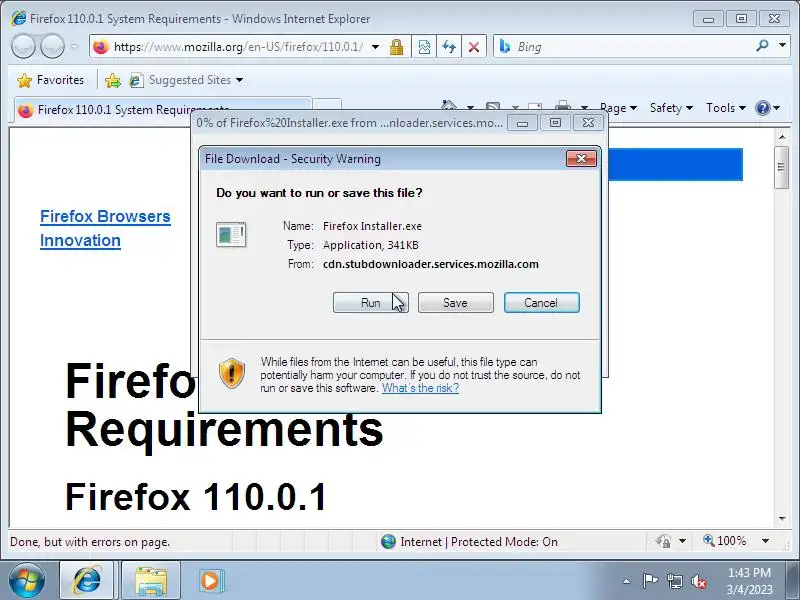Open the Favorites star button
Image resolution: width=800 pixels, height=600 pixels.
(x=50, y=80)
